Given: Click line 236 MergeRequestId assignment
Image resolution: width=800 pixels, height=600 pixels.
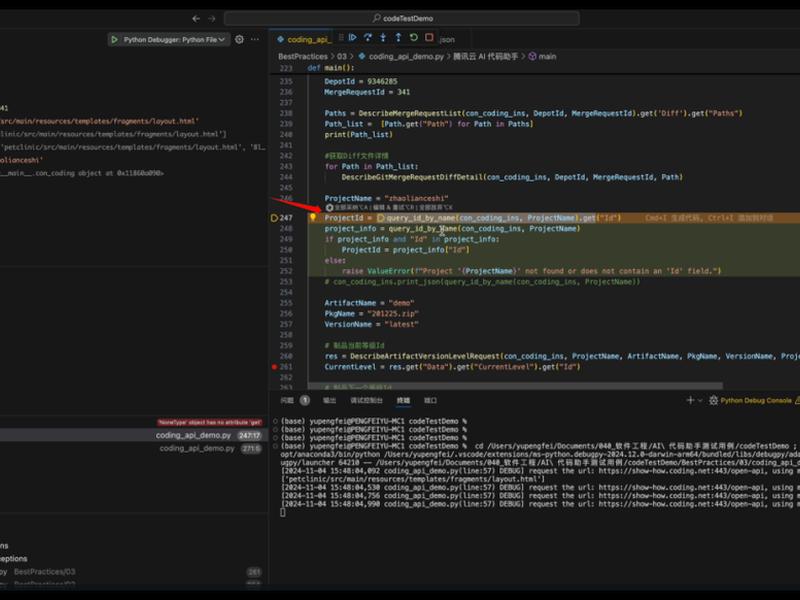Looking at the screenshot, I should (367, 92).
